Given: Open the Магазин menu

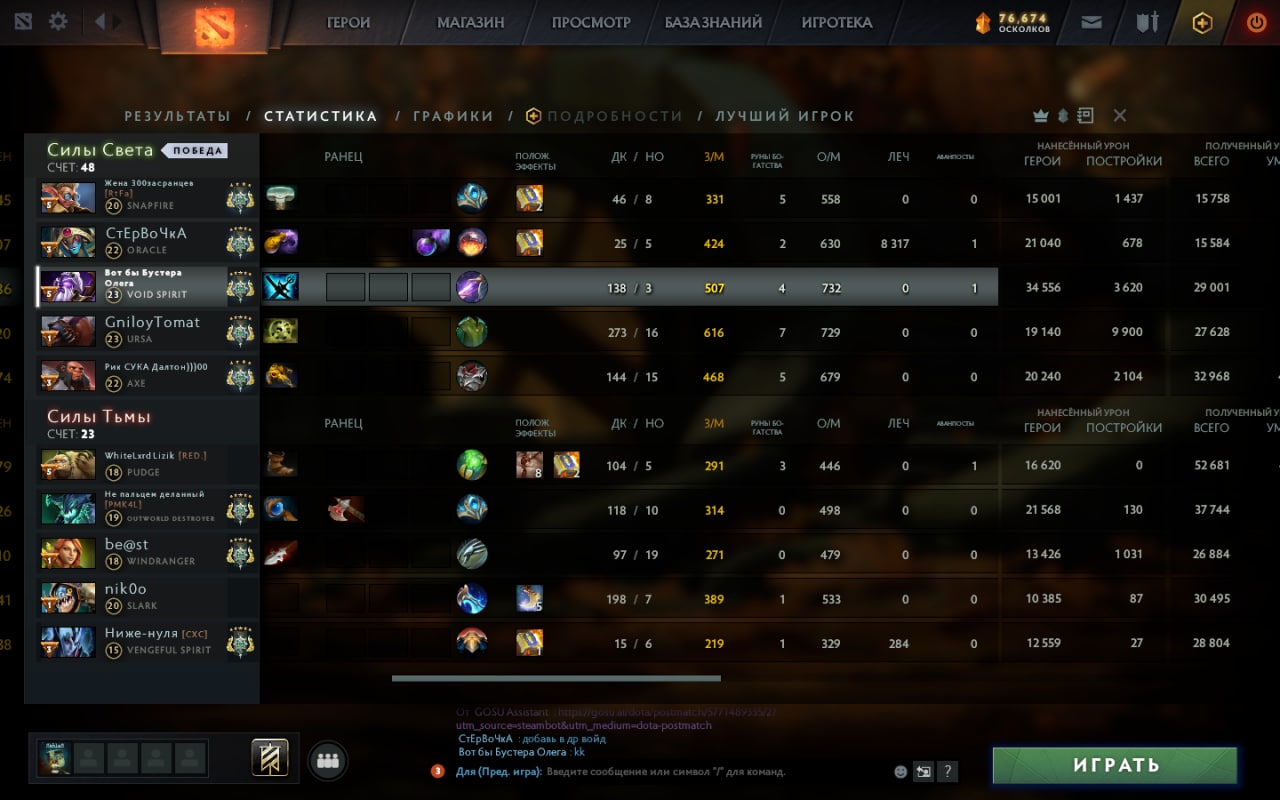Looking at the screenshot, I should coord(470,22).
